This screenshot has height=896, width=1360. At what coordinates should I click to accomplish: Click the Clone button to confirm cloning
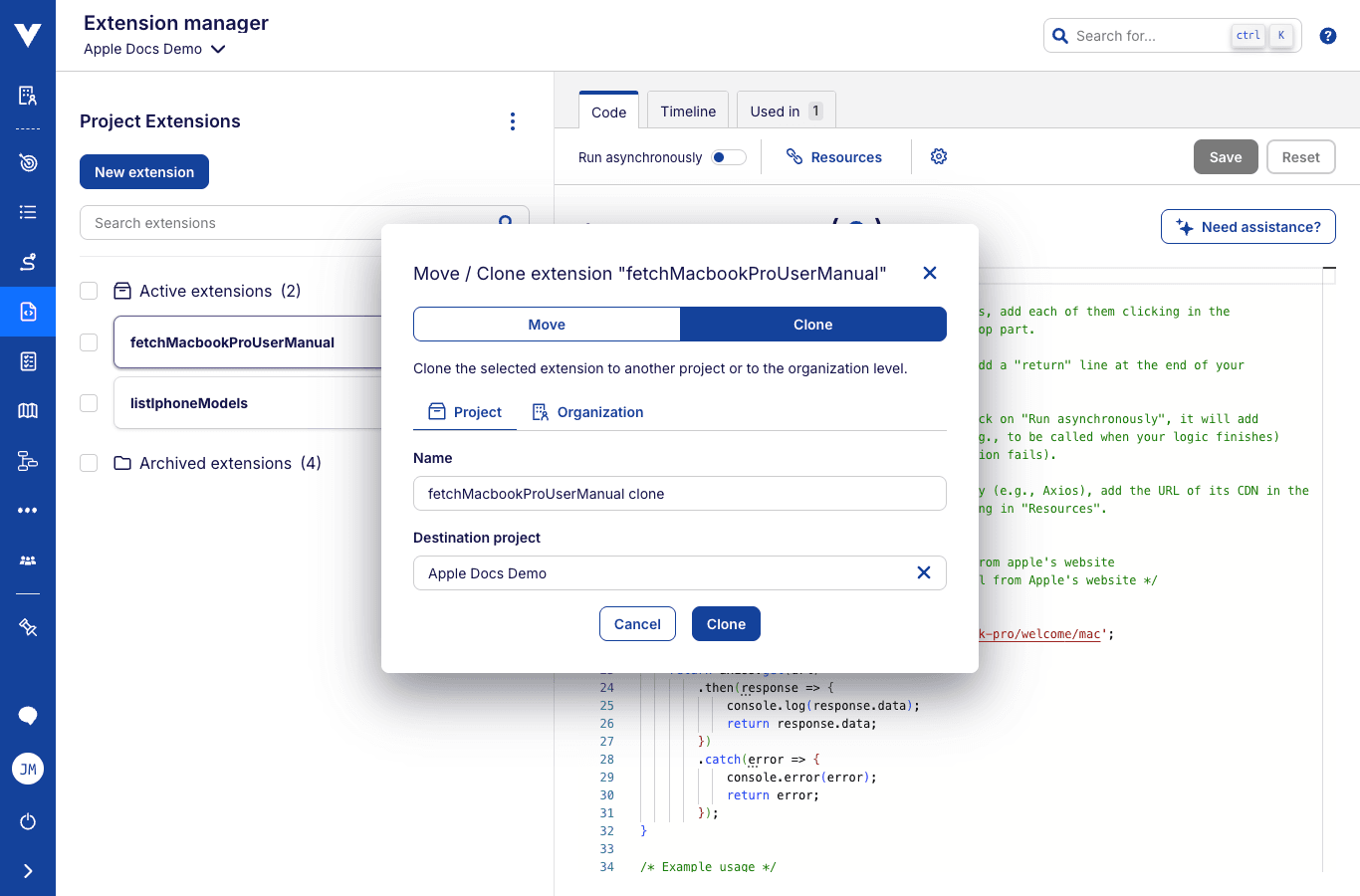(726, 623)
